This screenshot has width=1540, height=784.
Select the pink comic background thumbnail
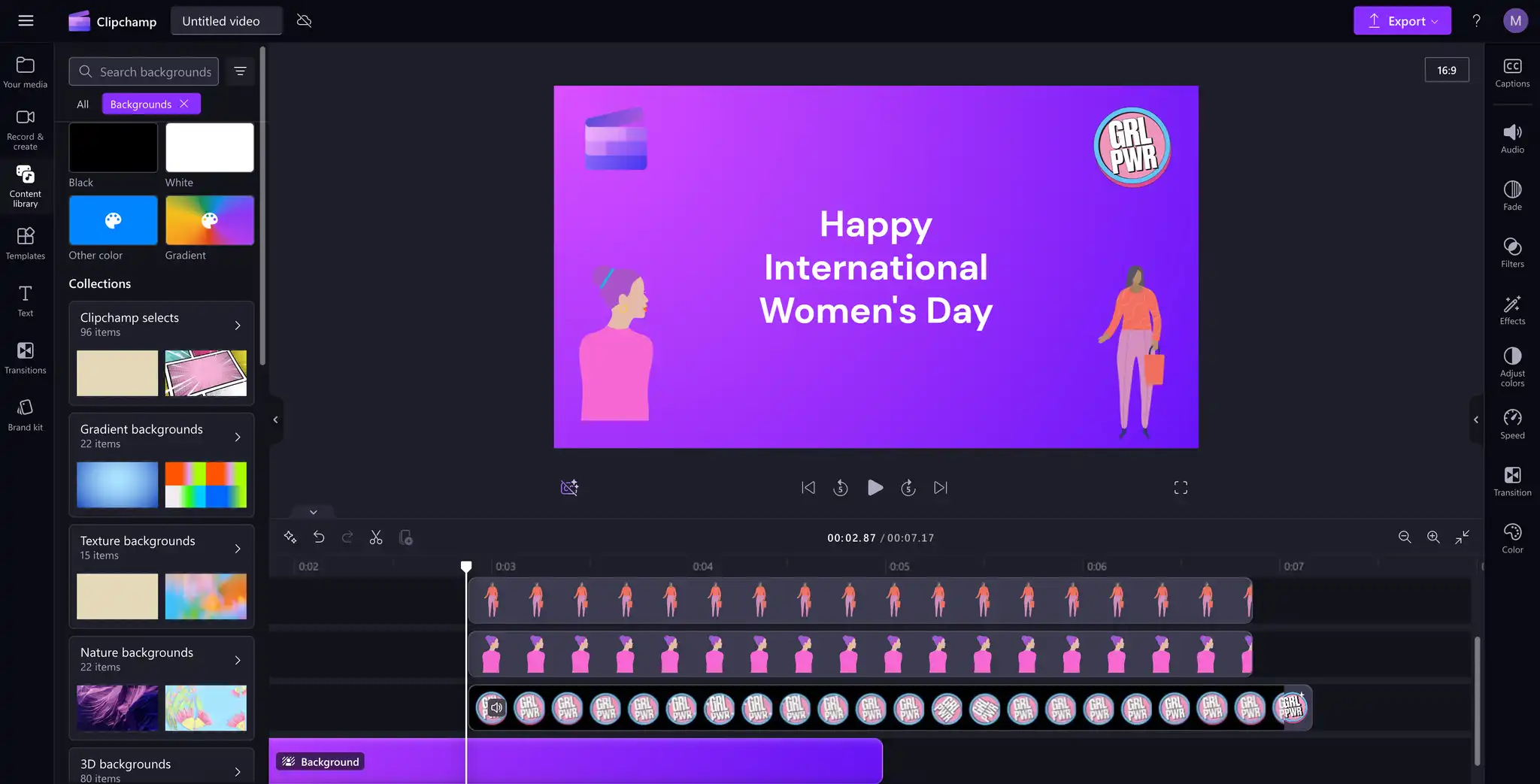click(206, 373)
